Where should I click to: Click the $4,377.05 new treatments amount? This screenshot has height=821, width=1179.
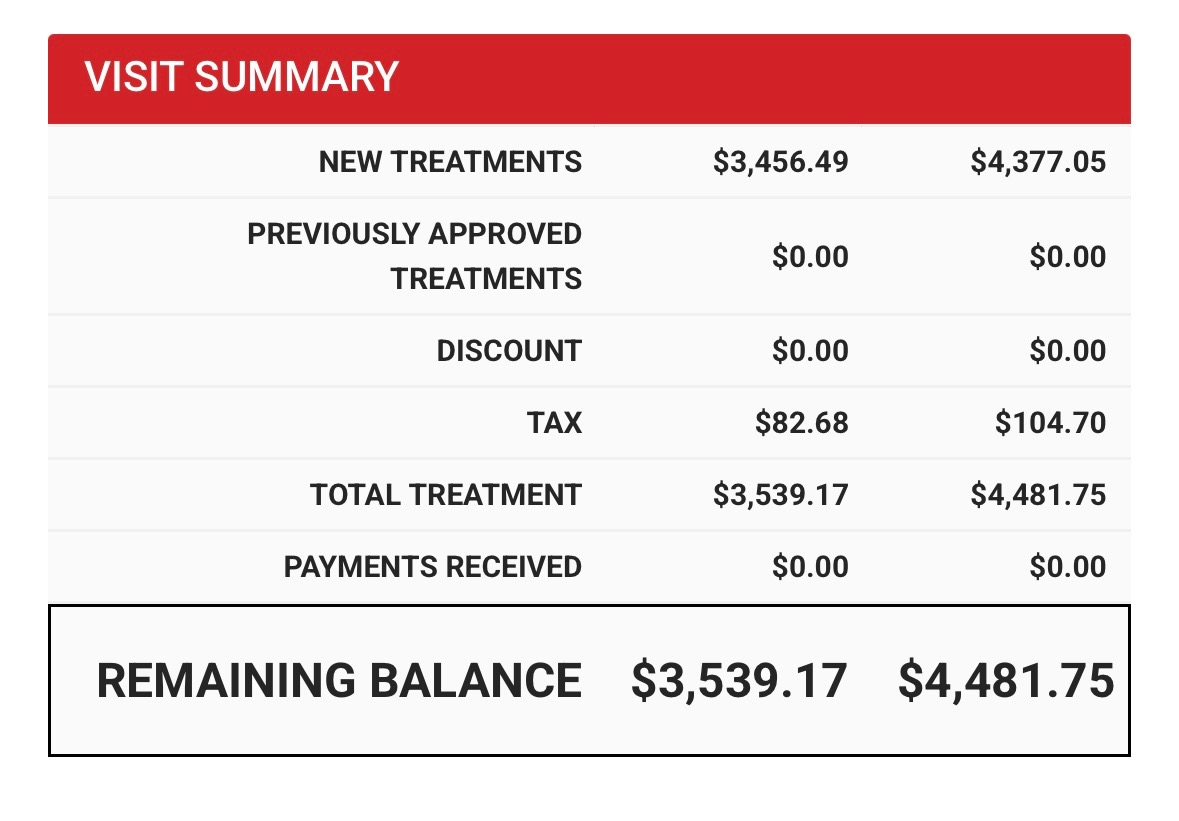pos(1038,162)
